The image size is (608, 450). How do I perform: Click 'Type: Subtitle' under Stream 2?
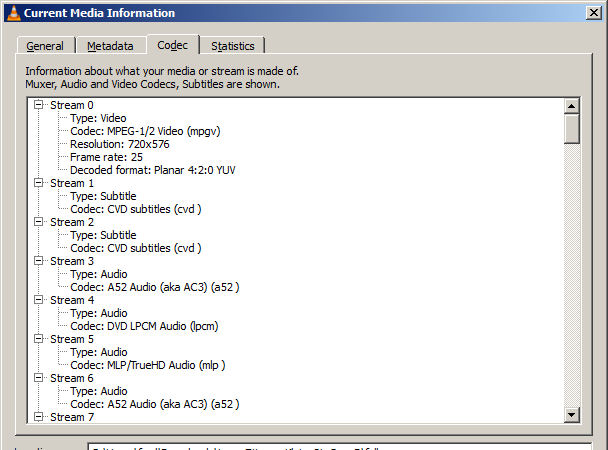pos(103,235)
